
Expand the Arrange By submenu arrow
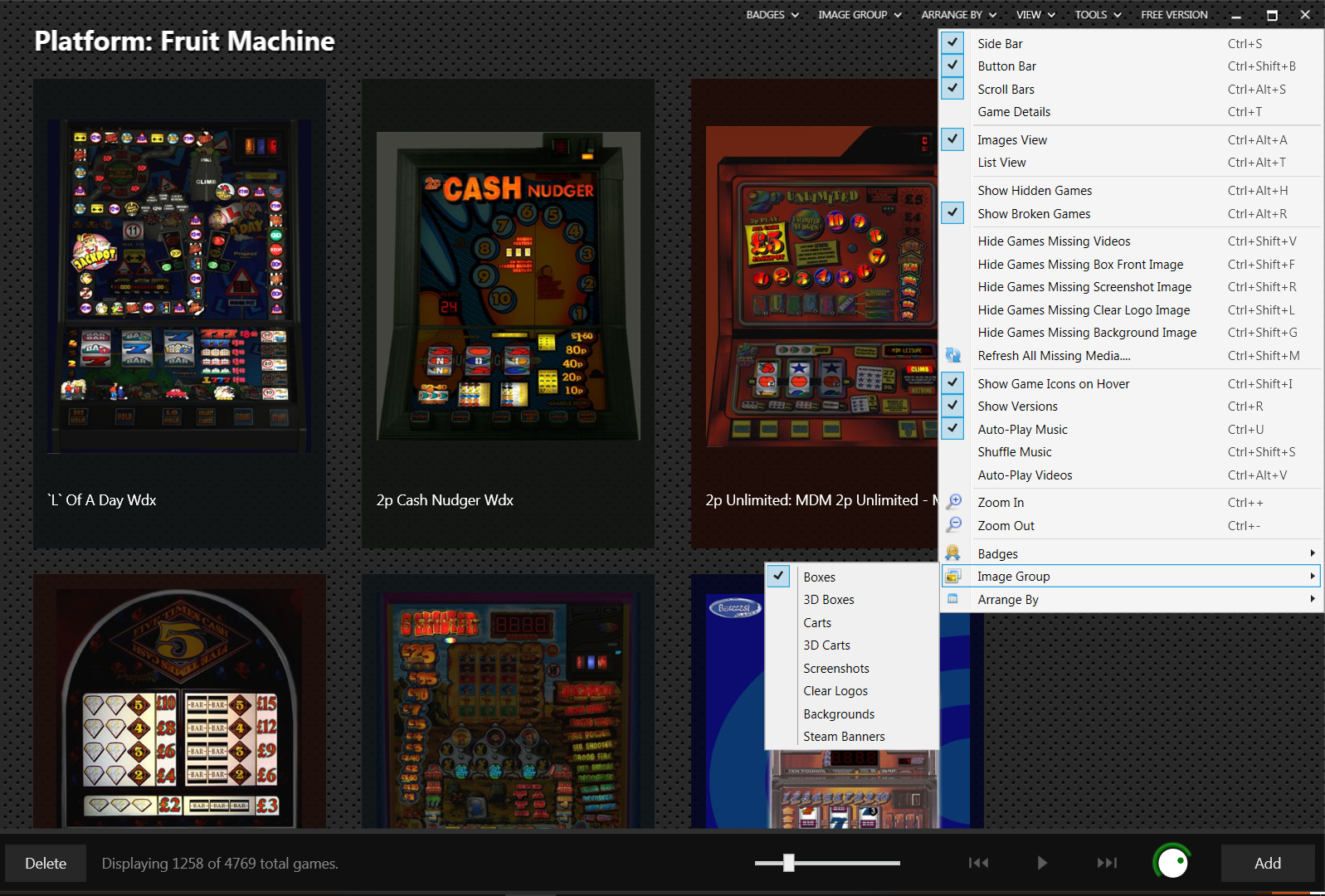pyautogui.click(x=1312, y=599)
